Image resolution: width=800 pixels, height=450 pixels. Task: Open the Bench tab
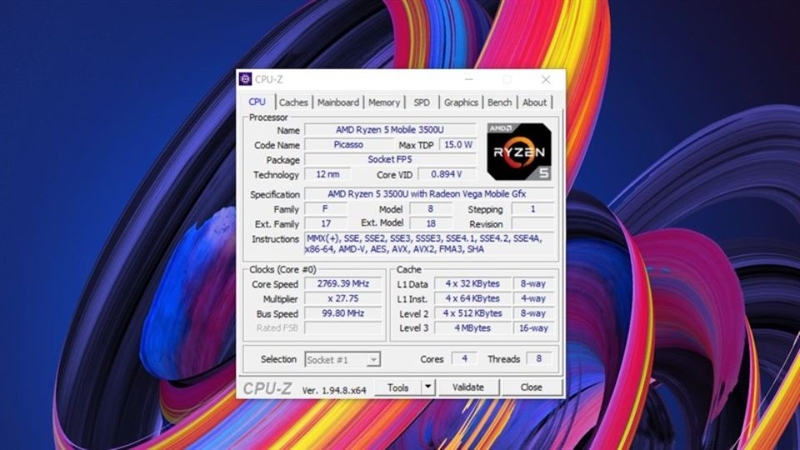499,103
